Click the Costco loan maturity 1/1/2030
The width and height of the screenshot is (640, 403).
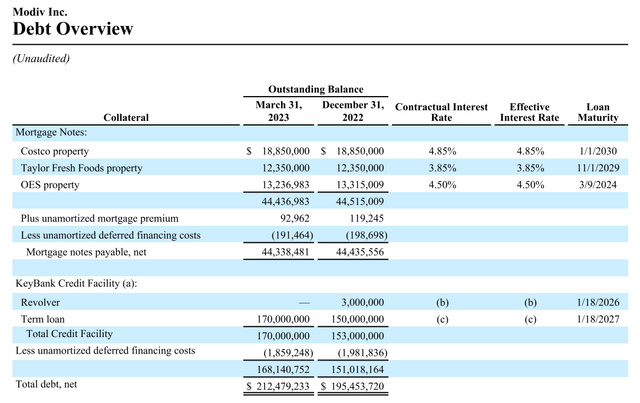point(598,151)
